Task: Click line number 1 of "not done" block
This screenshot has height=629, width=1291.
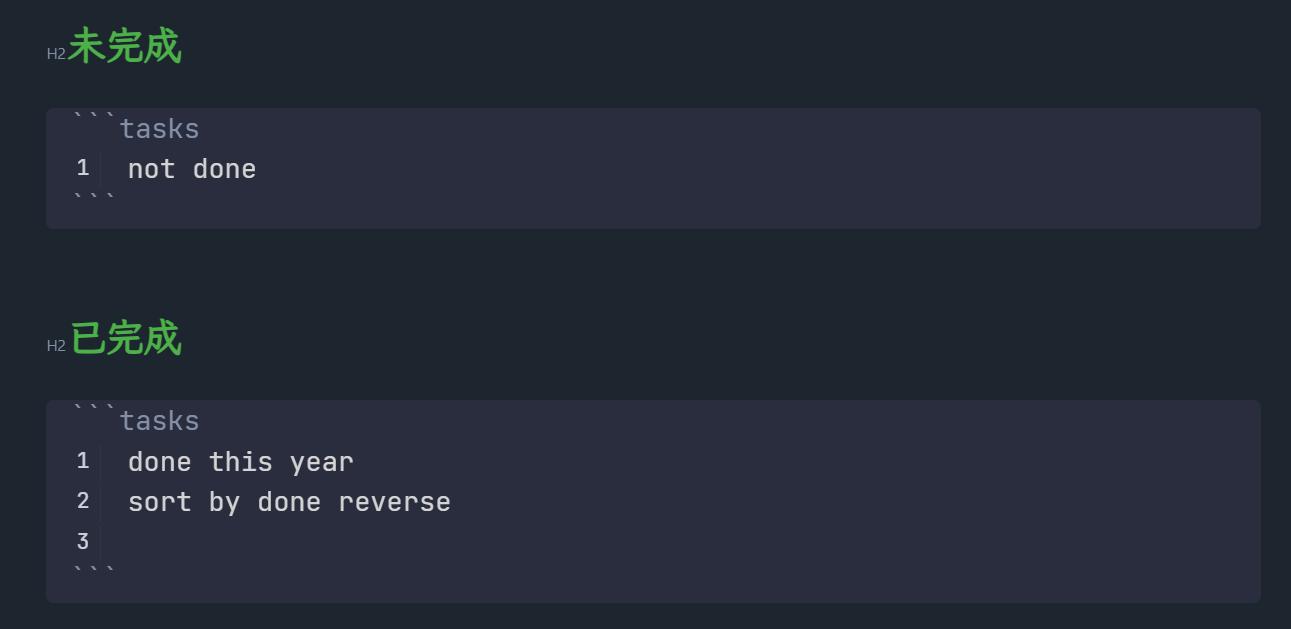Action: pos(83,168)
